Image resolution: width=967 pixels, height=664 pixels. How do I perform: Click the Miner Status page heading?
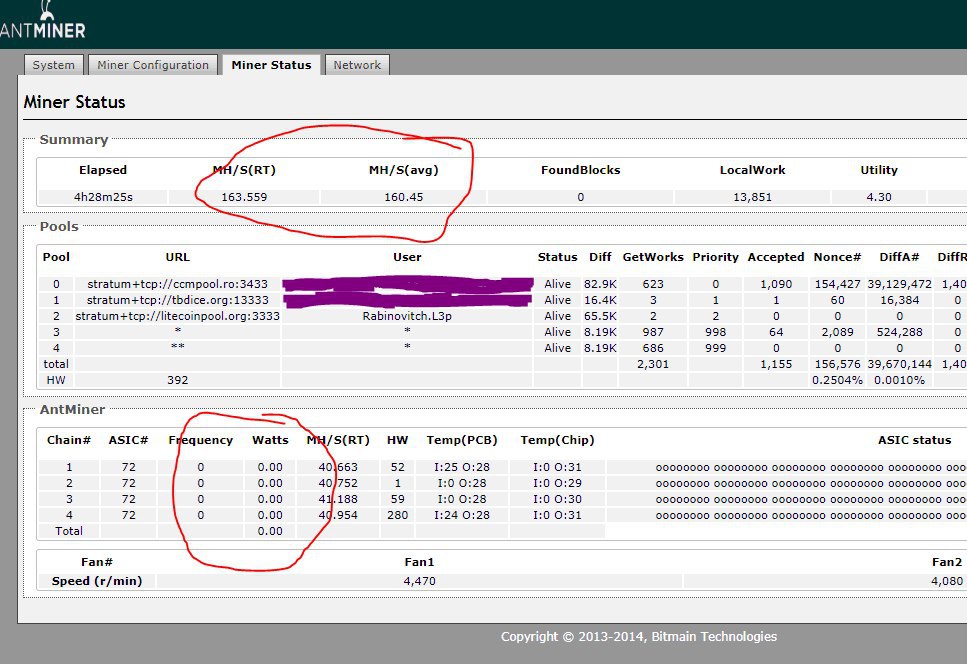[75, 102]
